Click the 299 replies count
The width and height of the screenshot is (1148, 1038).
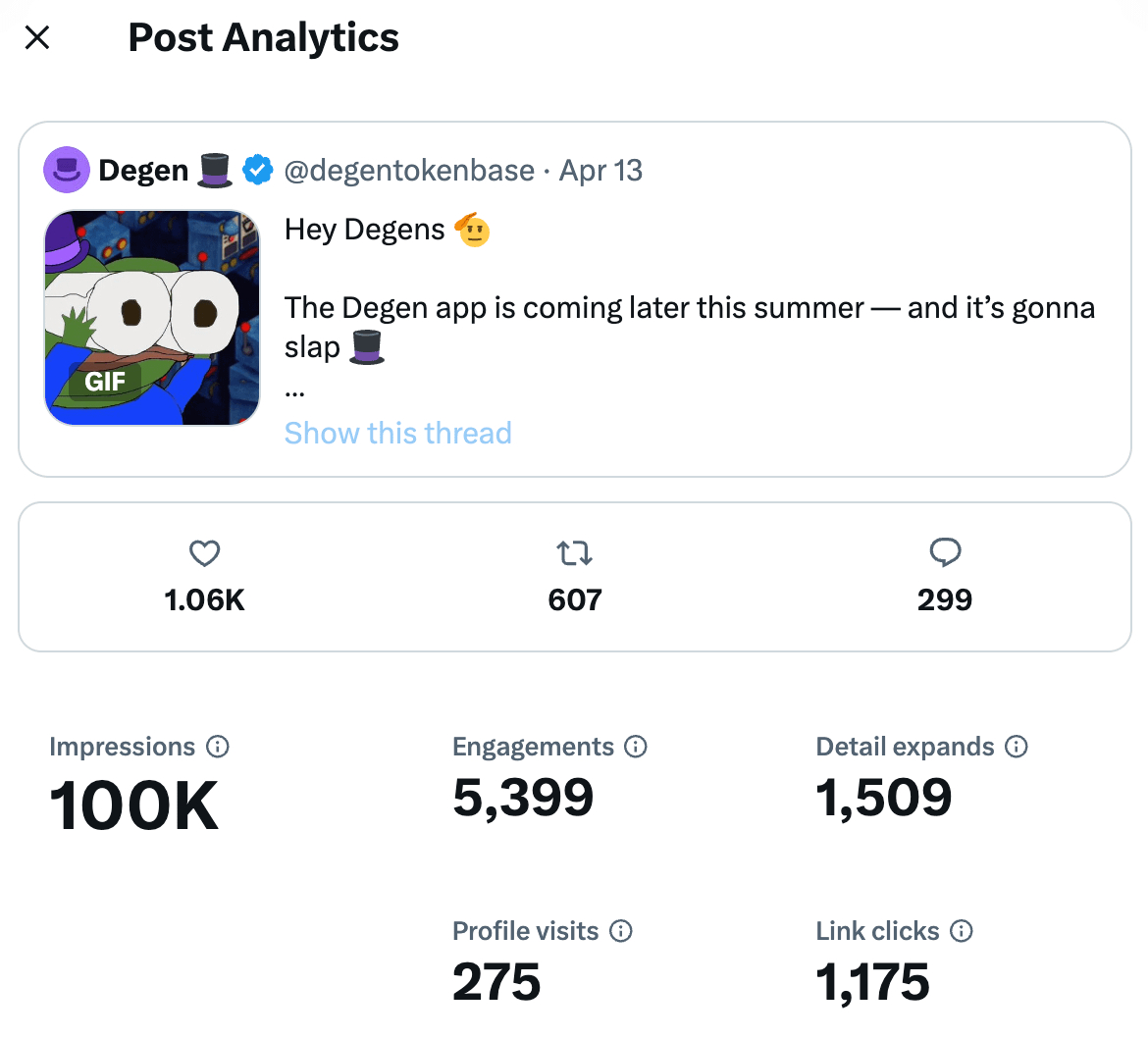[x=944, y=599]
